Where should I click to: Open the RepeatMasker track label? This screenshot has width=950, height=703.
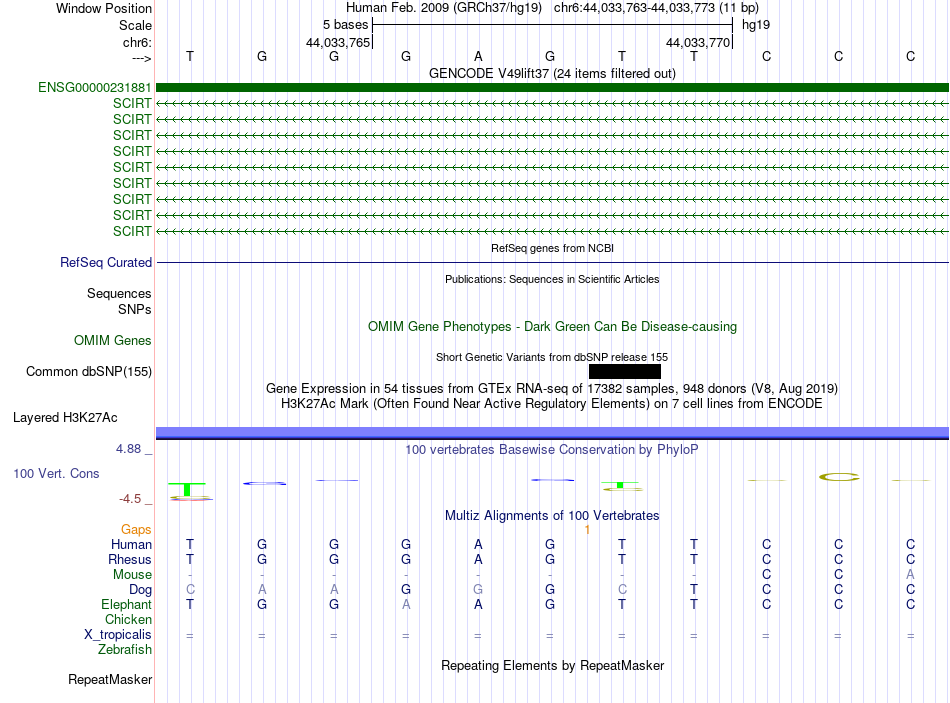point(110,679)
